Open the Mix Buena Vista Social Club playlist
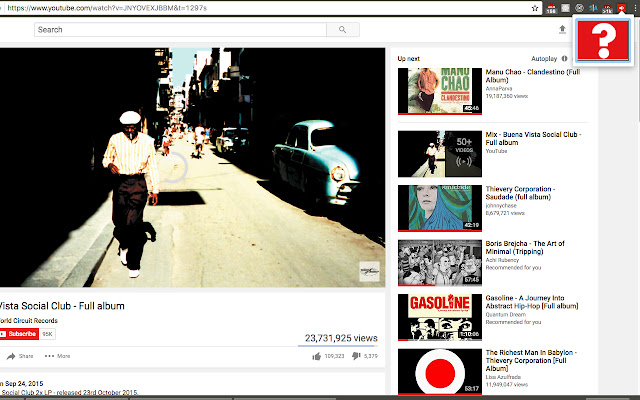 pyautogui.click(x=533, y=138)
